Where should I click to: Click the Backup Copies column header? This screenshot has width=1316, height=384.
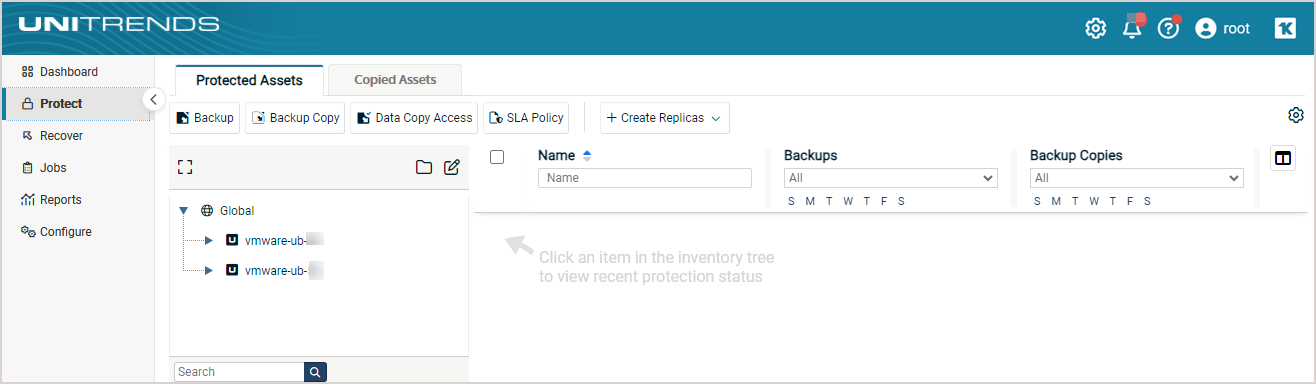point(1076,156)
